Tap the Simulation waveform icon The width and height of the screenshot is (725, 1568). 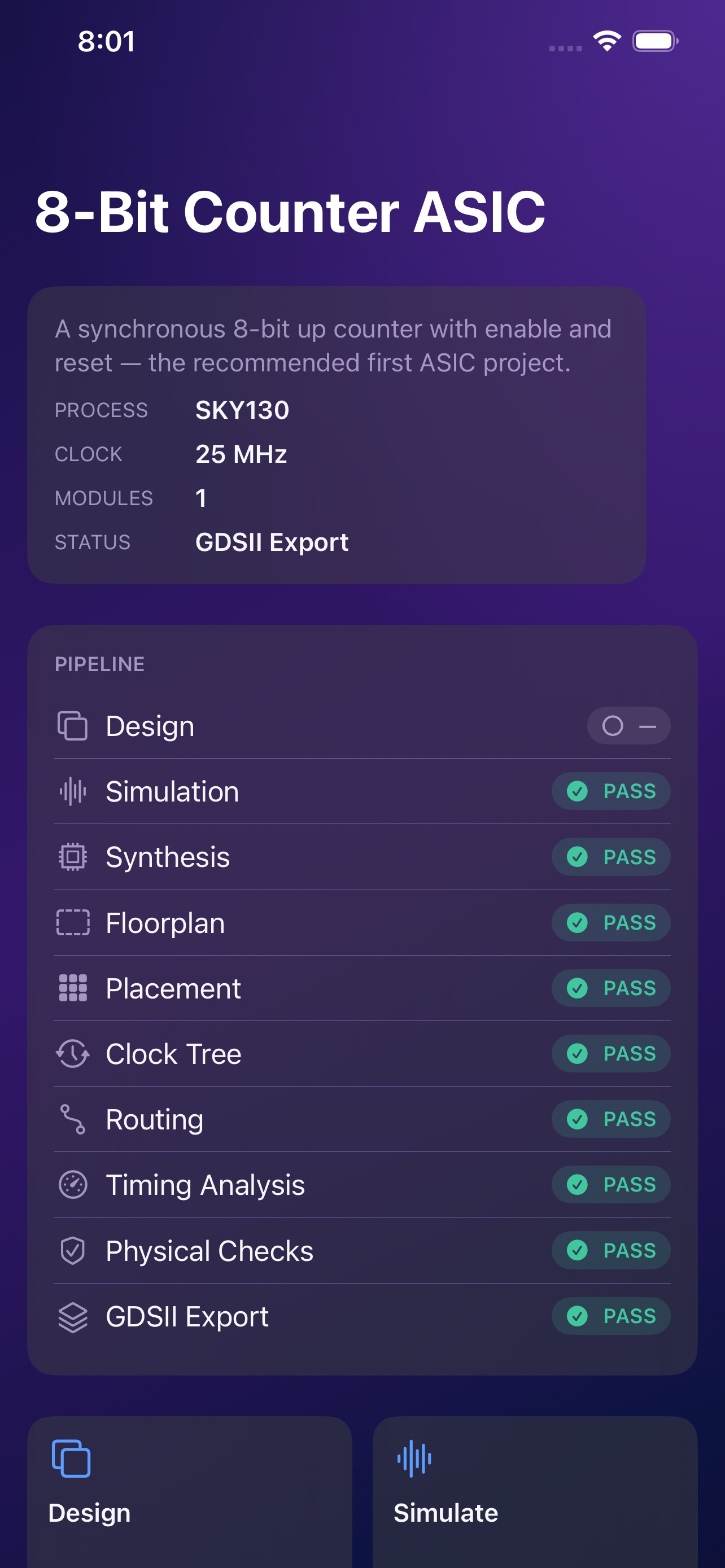click(72, 791)
